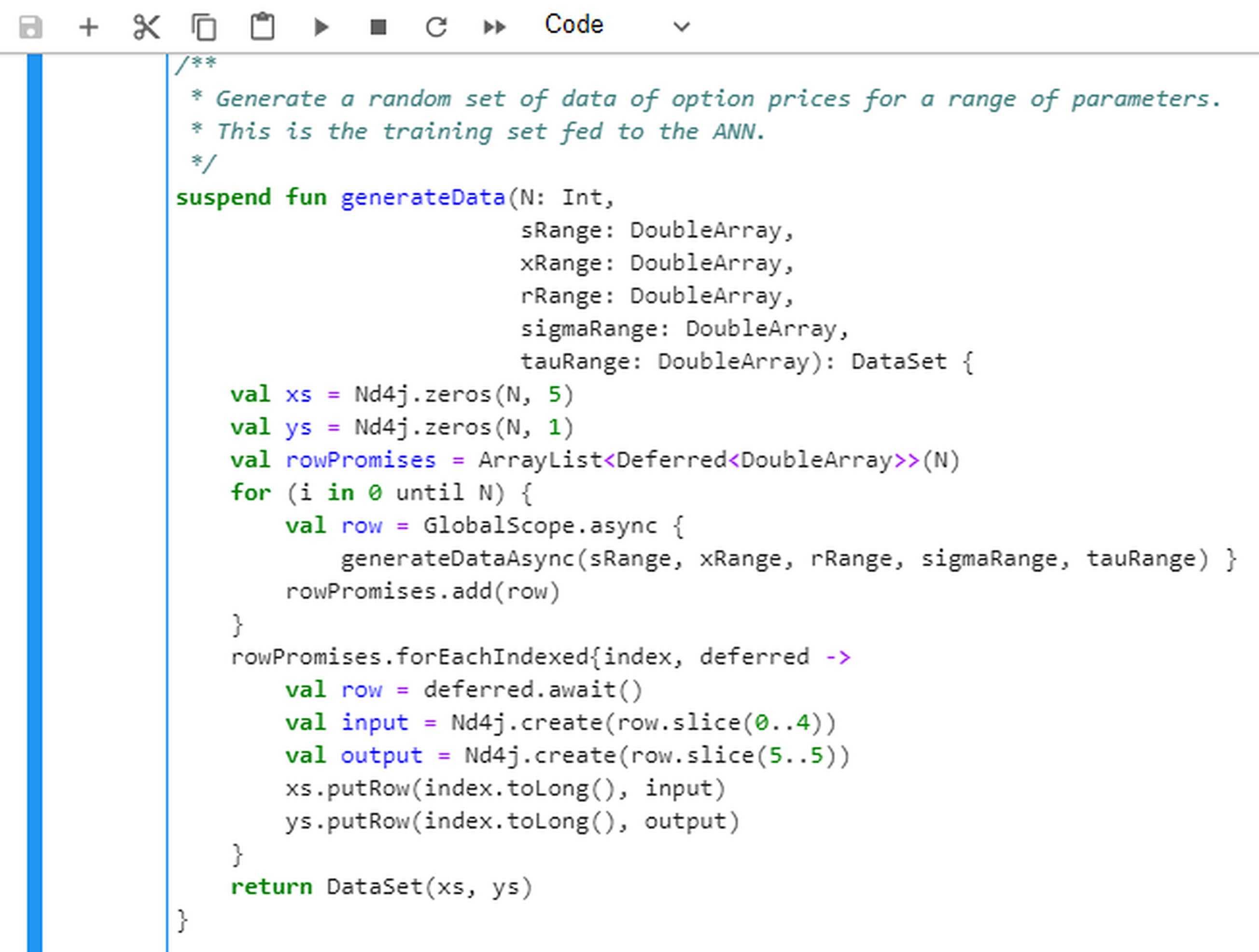Click the blue cell selection bar
This screenshot has height=952, width=1259.
tap(35, 503)
